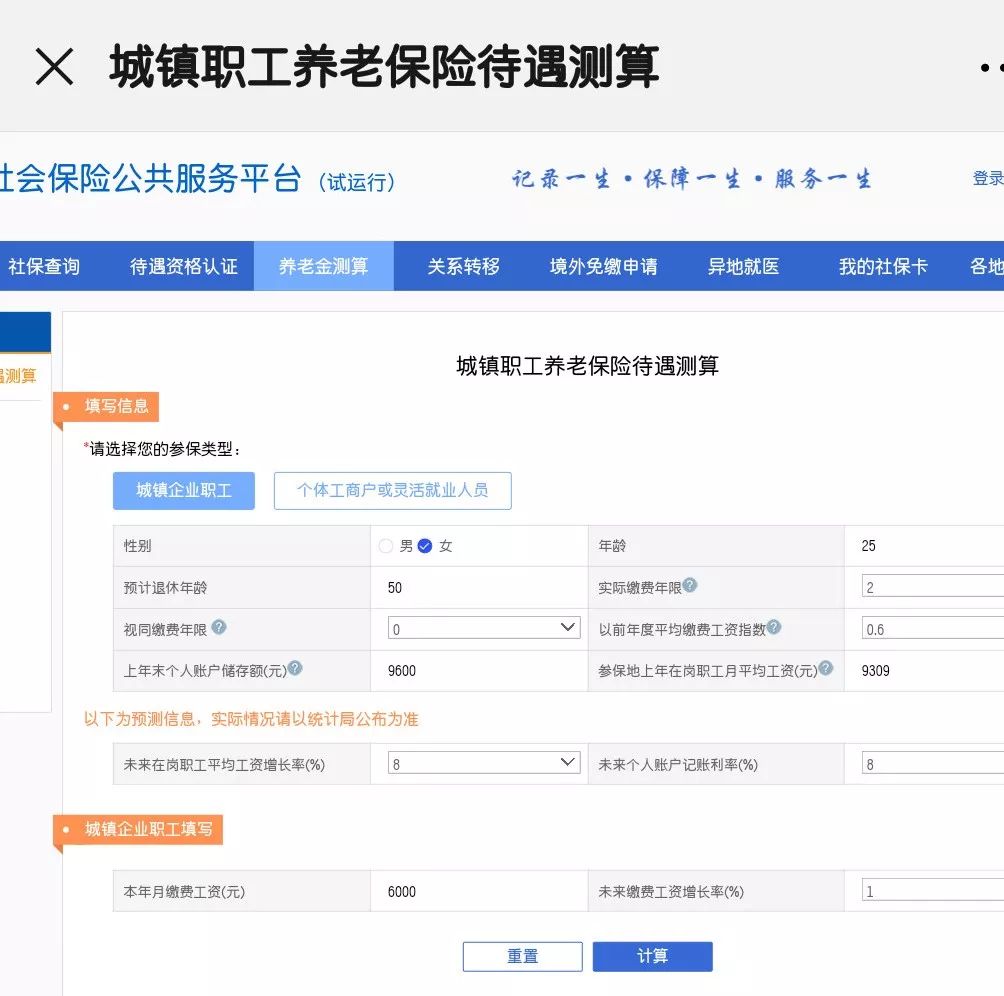This screenshot has height=996, width=1004.
Task: Open the 视同缴费年限 dropdown
Action: 484,628
